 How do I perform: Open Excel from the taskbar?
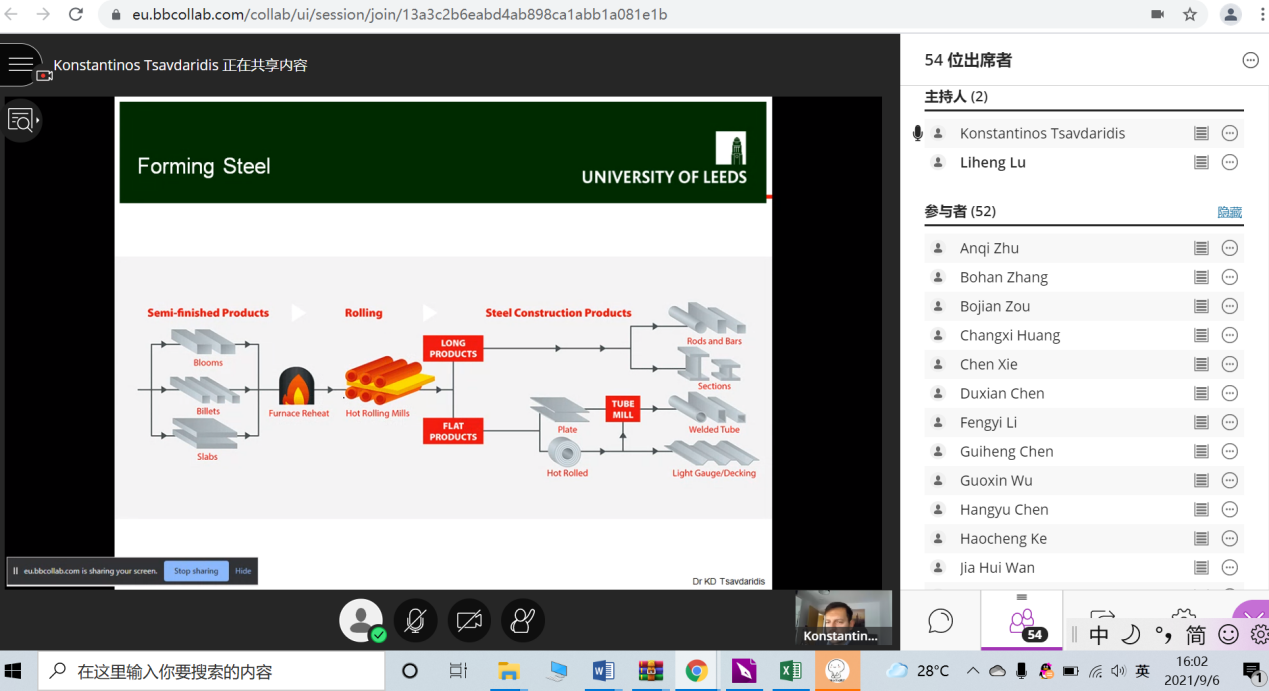(x=790, y=671)
